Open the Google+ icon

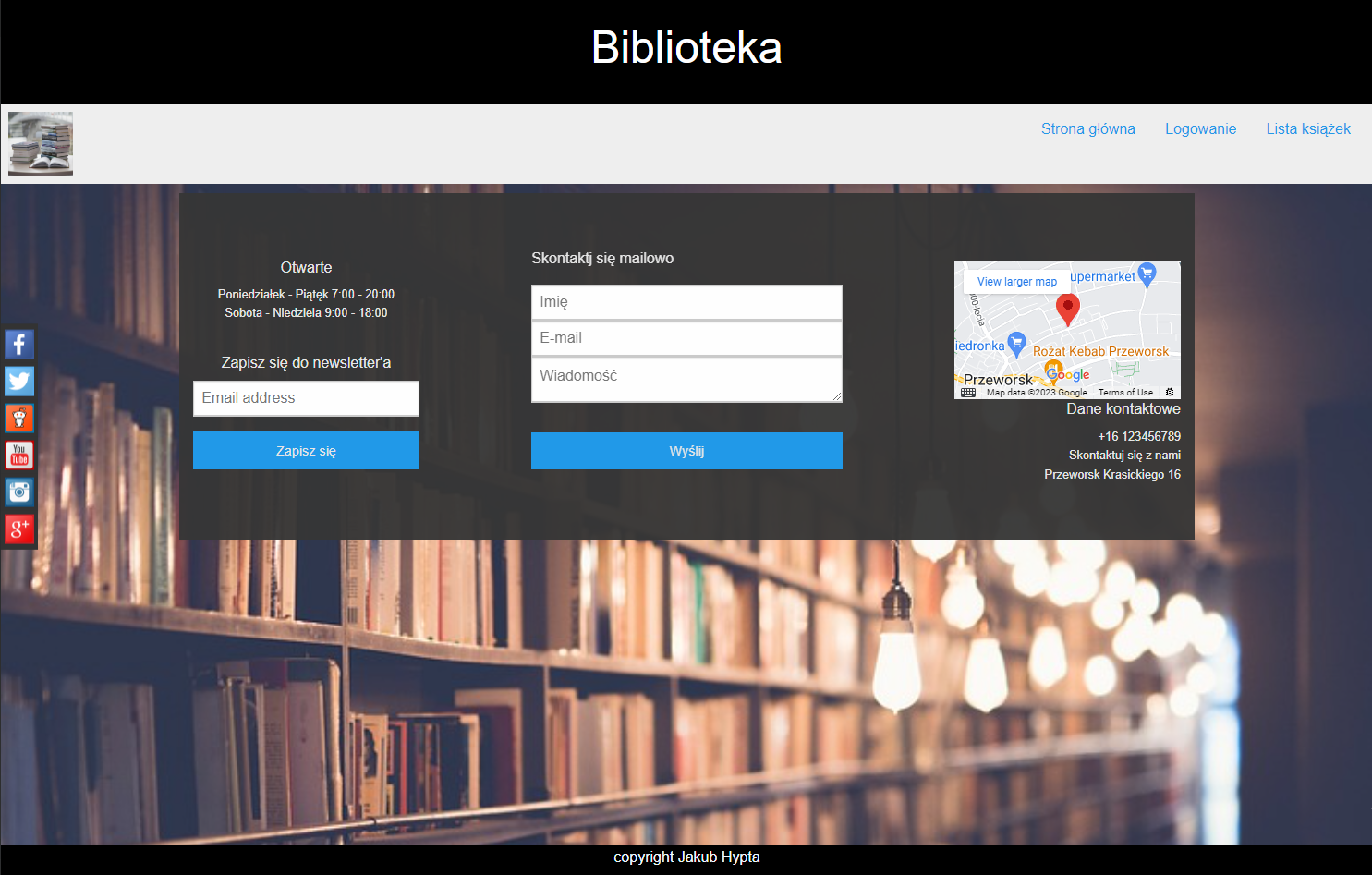(18, 529)
